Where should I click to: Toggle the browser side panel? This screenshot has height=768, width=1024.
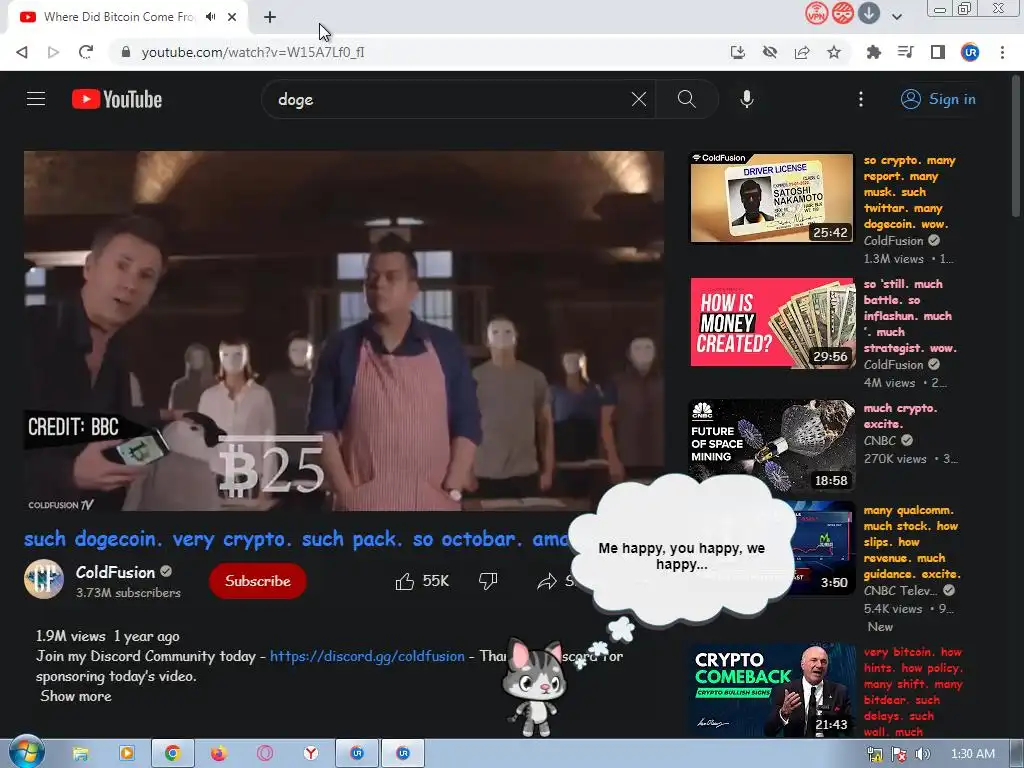tap(938, 52)
